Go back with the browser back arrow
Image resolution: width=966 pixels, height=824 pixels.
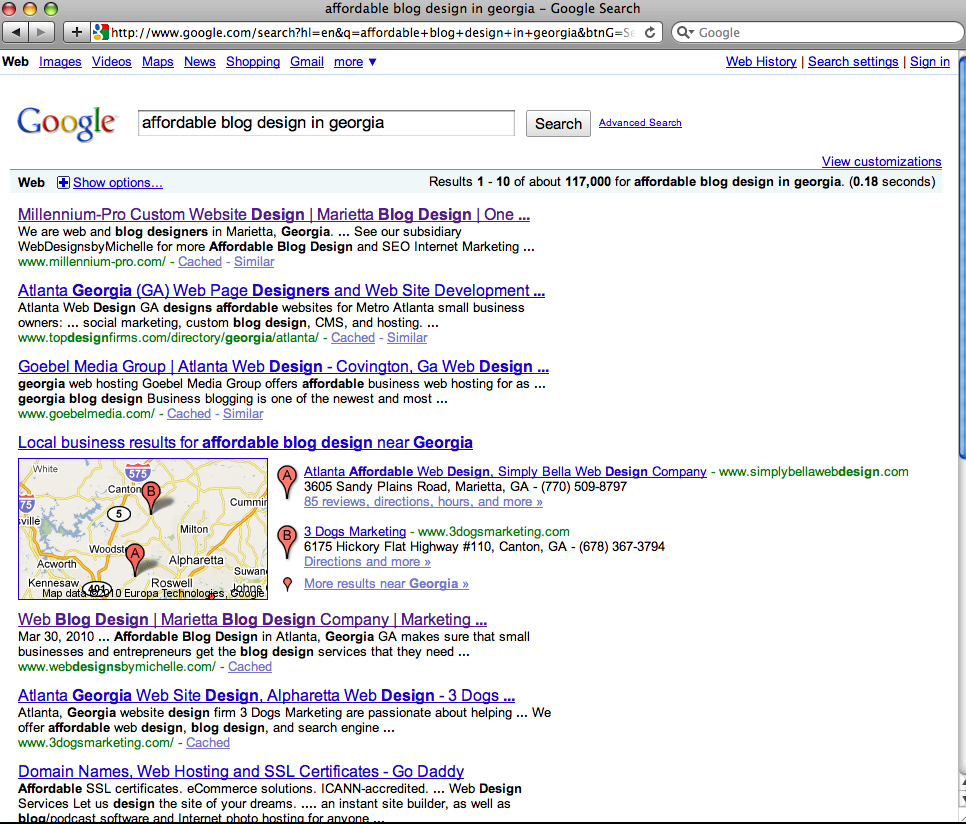coord(16,32)
